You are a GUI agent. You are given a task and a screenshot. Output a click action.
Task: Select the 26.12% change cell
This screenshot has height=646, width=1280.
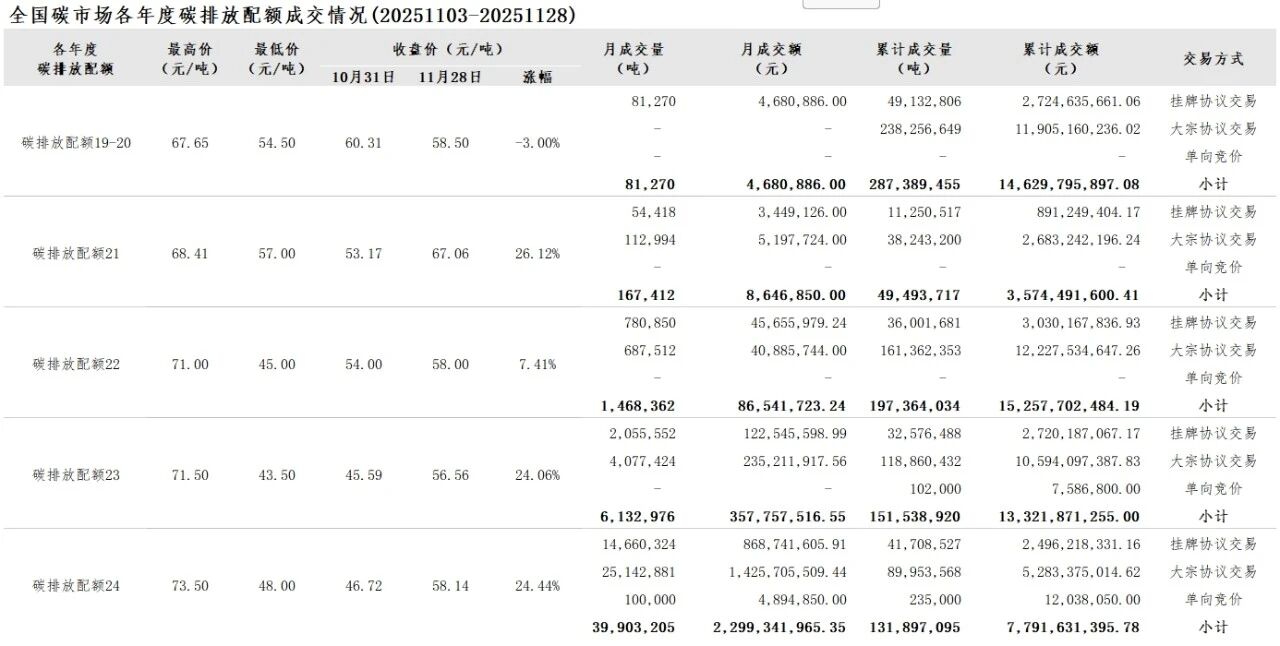[x=537, y=254]
